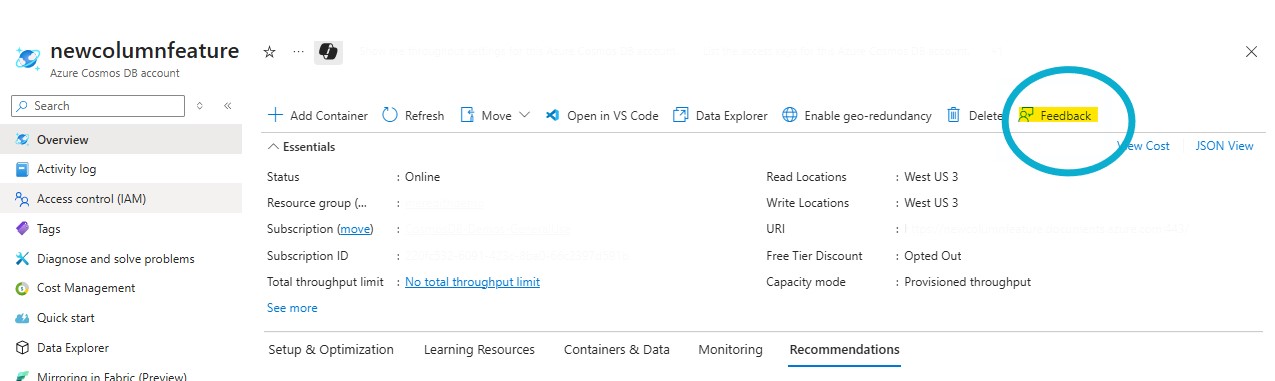The width and height of the screenshot is (1275, 381).
Task: Open No total throughput limit link
Action: coord(472,282)
